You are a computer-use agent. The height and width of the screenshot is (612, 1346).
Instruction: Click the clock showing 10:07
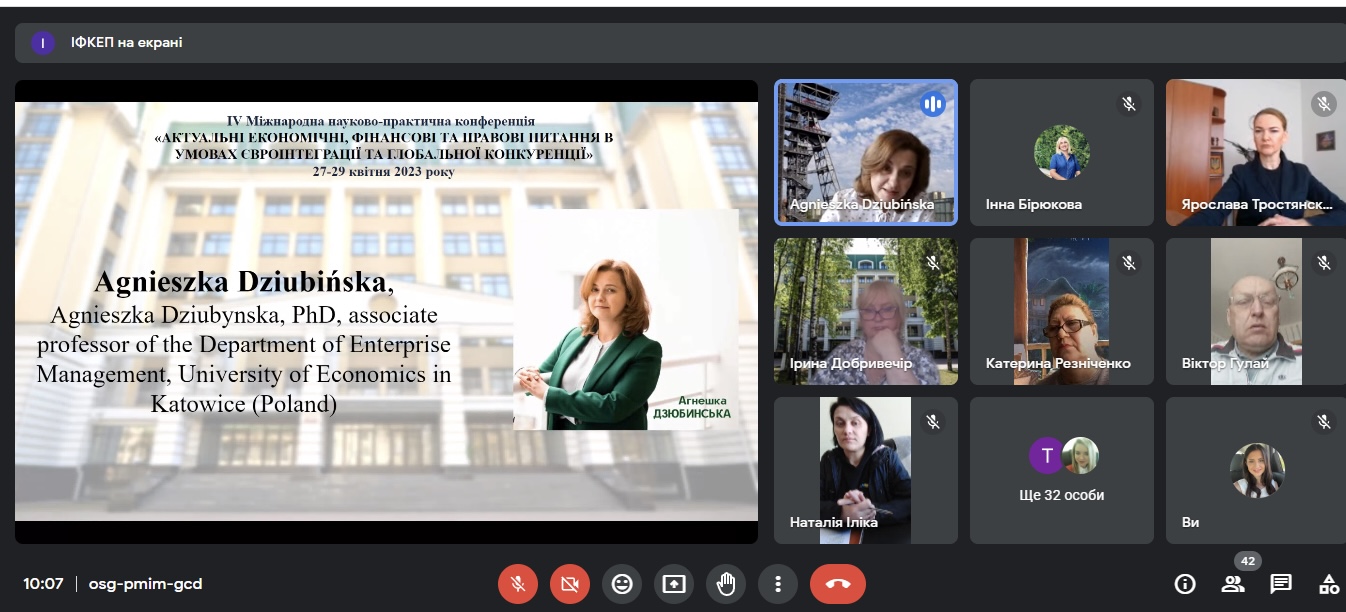tap(44, 584)
